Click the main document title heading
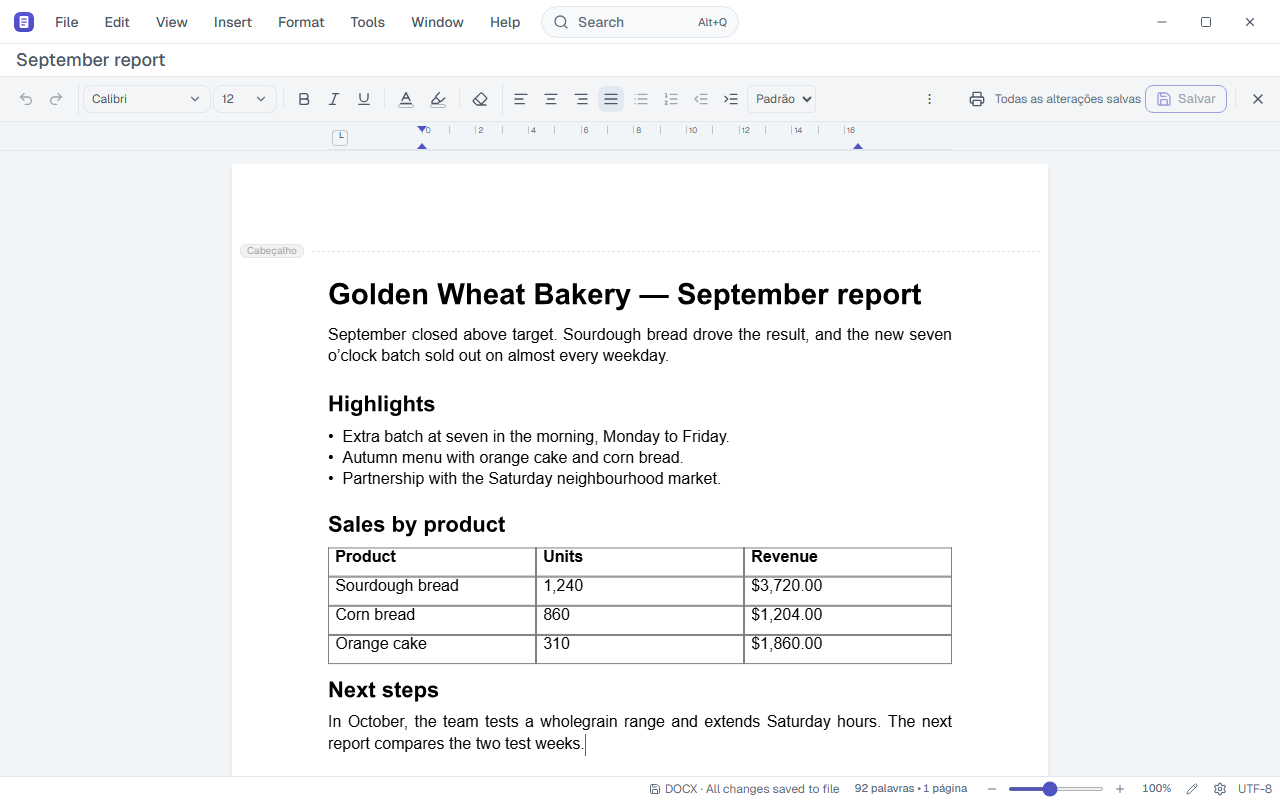The height and width of the screenshot is (800, 1280). pos(625,294)
